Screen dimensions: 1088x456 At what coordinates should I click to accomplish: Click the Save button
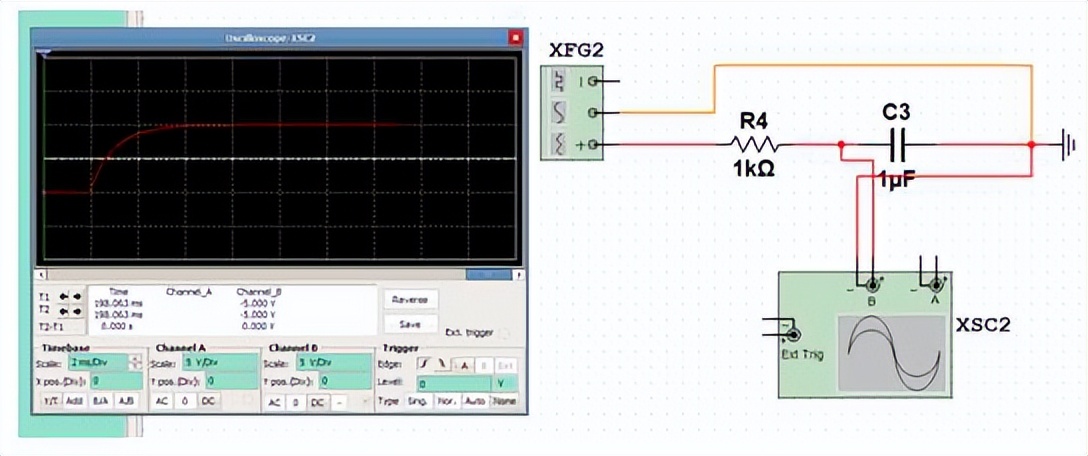(x=410, y=325)
